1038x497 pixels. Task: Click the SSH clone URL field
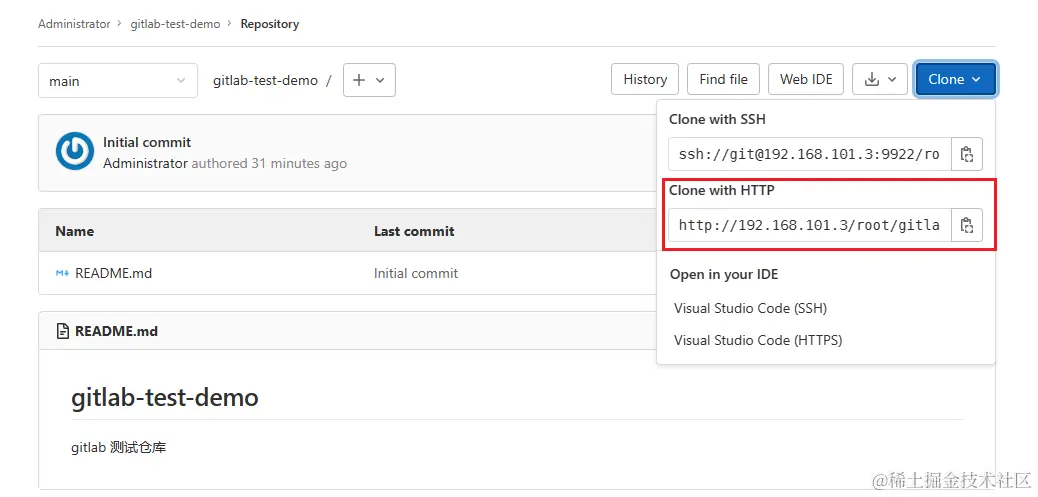810,154
